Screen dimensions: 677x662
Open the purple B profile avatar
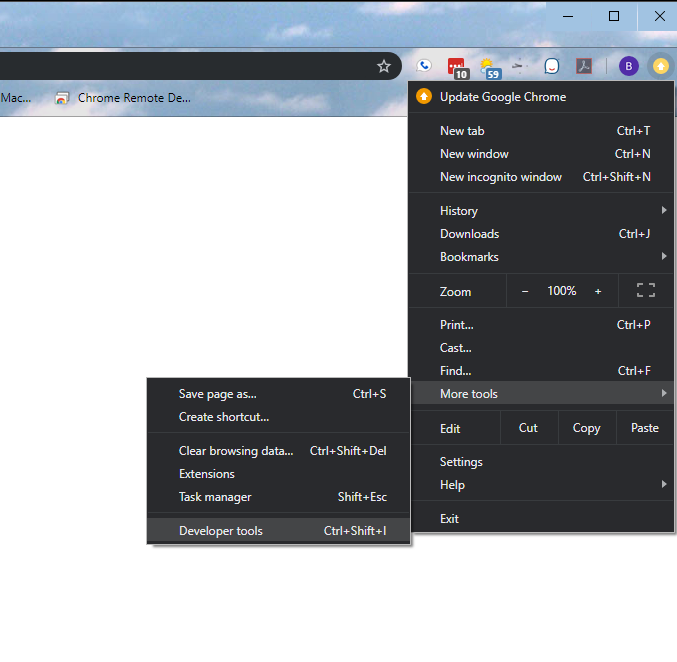[628, 66]
